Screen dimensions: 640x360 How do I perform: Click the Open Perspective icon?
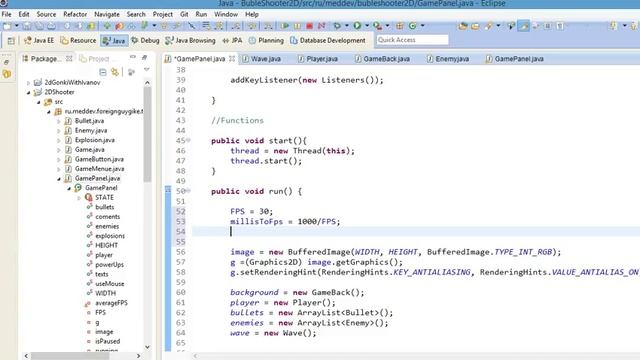click(11, 40)
